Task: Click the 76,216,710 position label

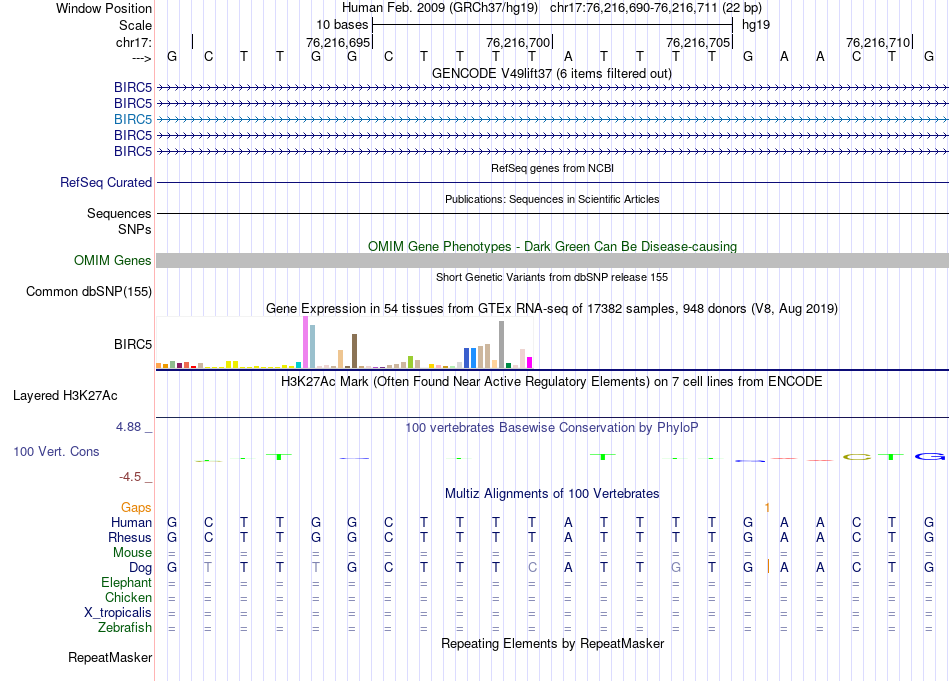Action: [878, 42]
